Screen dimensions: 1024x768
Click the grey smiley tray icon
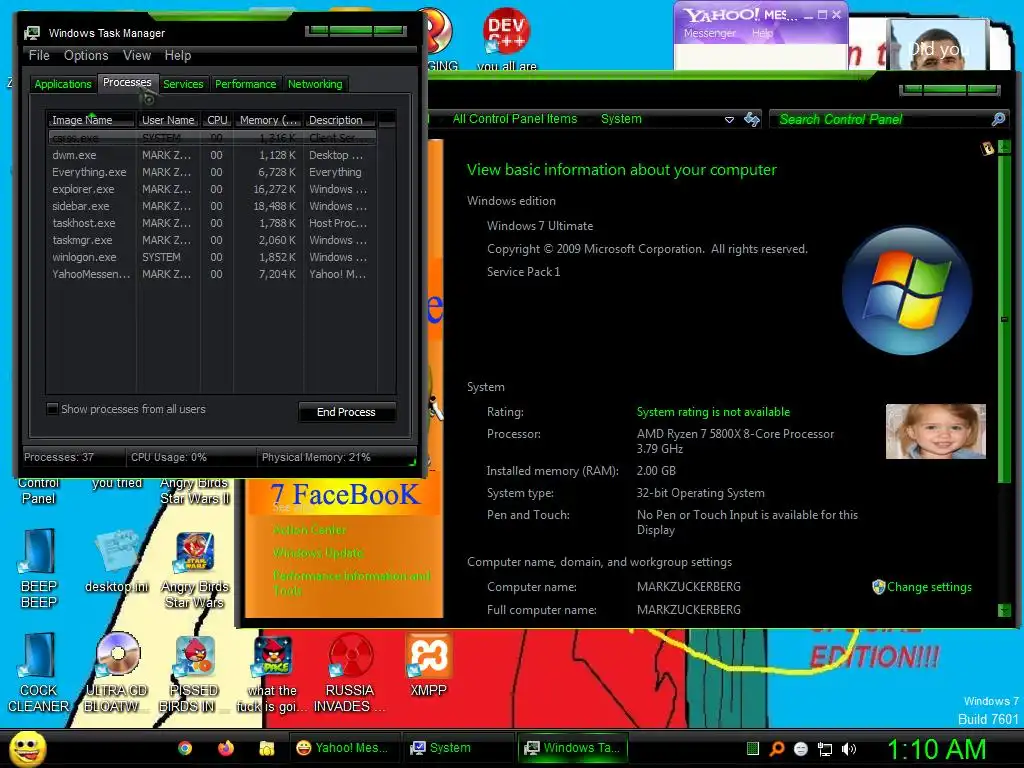[801, 749]
